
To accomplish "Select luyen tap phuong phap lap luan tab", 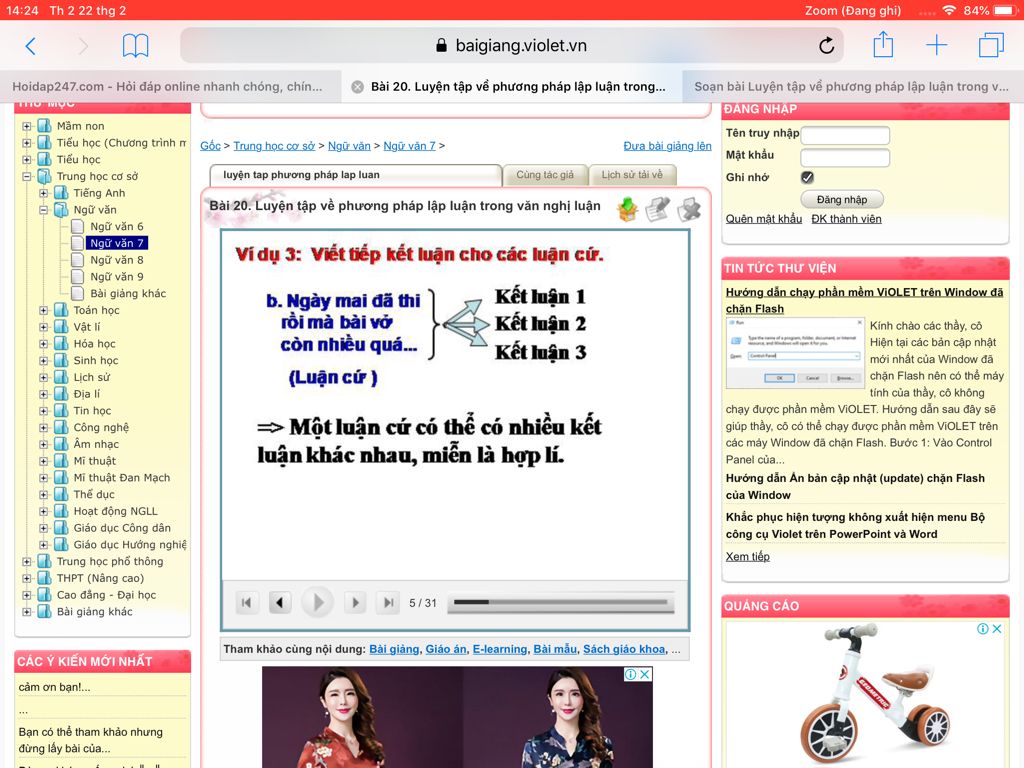I will click(355, 175).
